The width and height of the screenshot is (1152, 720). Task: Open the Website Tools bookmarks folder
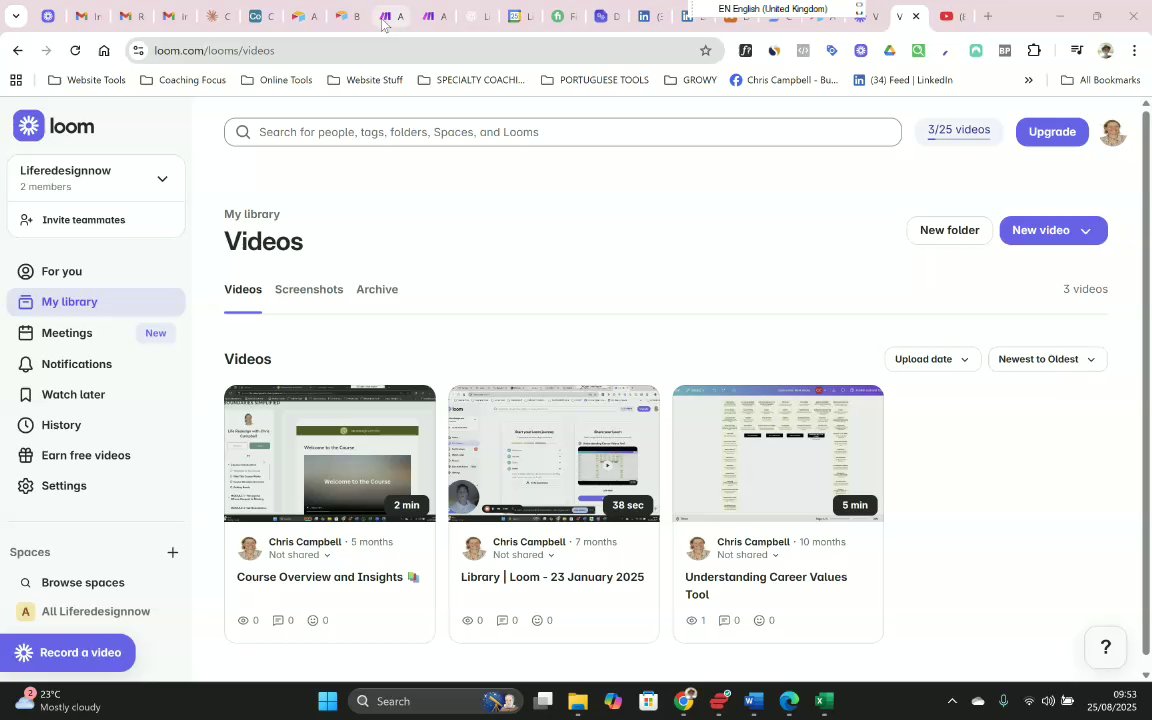(x=87, y=80)
